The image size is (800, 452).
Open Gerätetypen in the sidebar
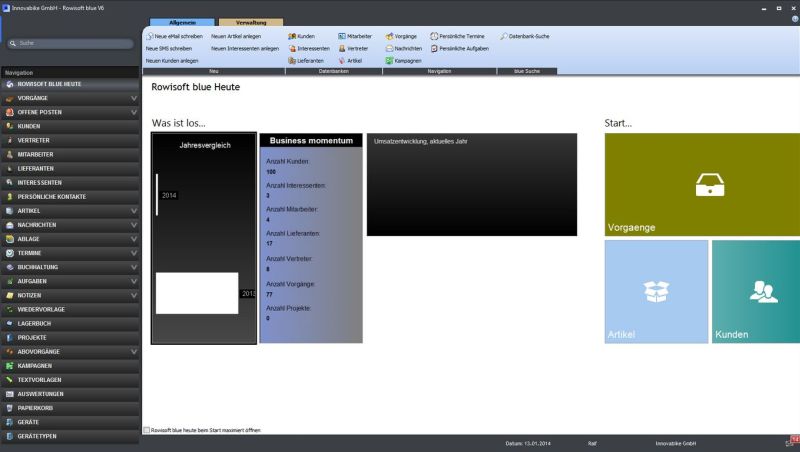tap(70, 437)
